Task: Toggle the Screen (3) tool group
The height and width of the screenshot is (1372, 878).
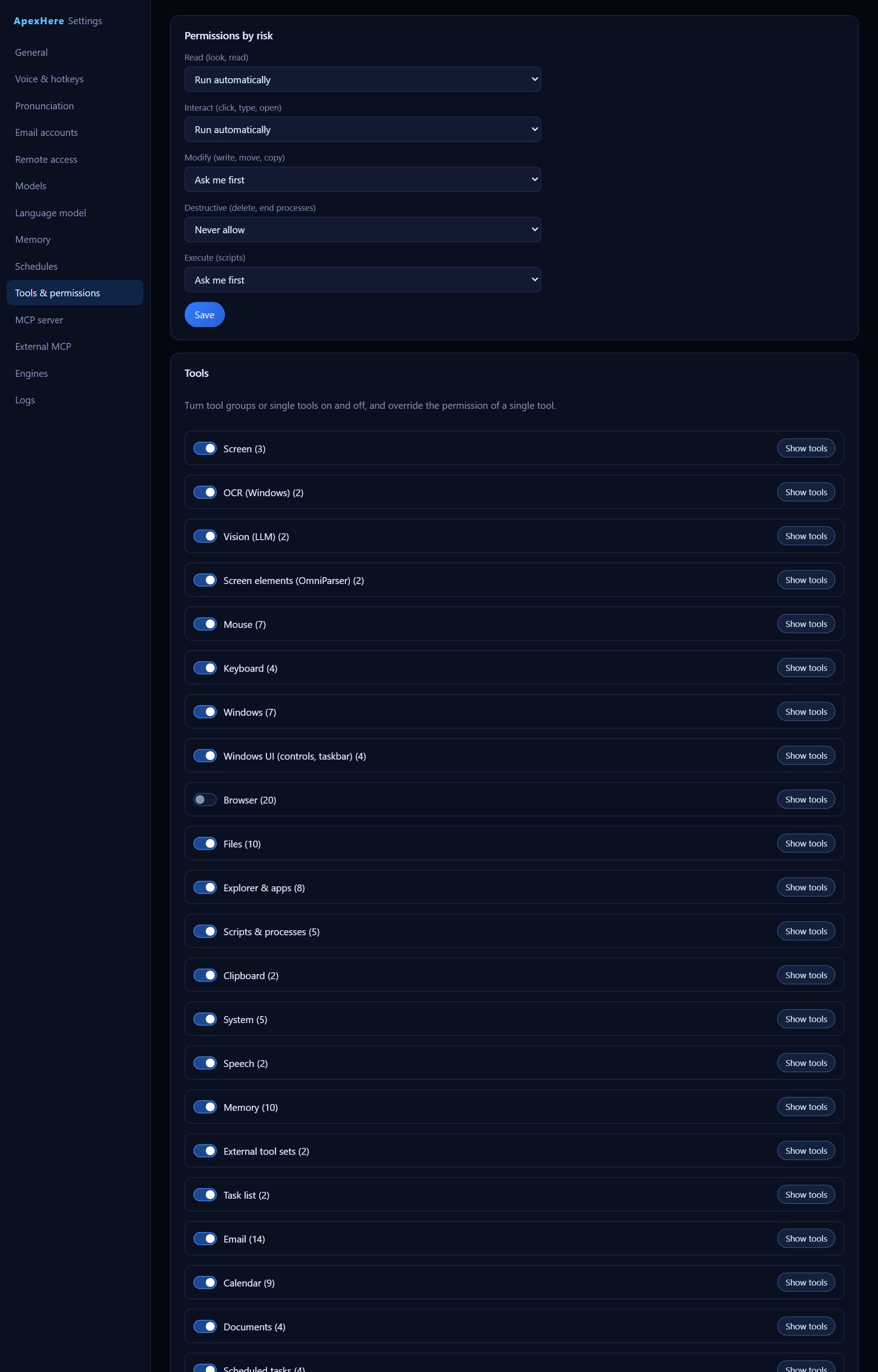Action: point(205,449)
